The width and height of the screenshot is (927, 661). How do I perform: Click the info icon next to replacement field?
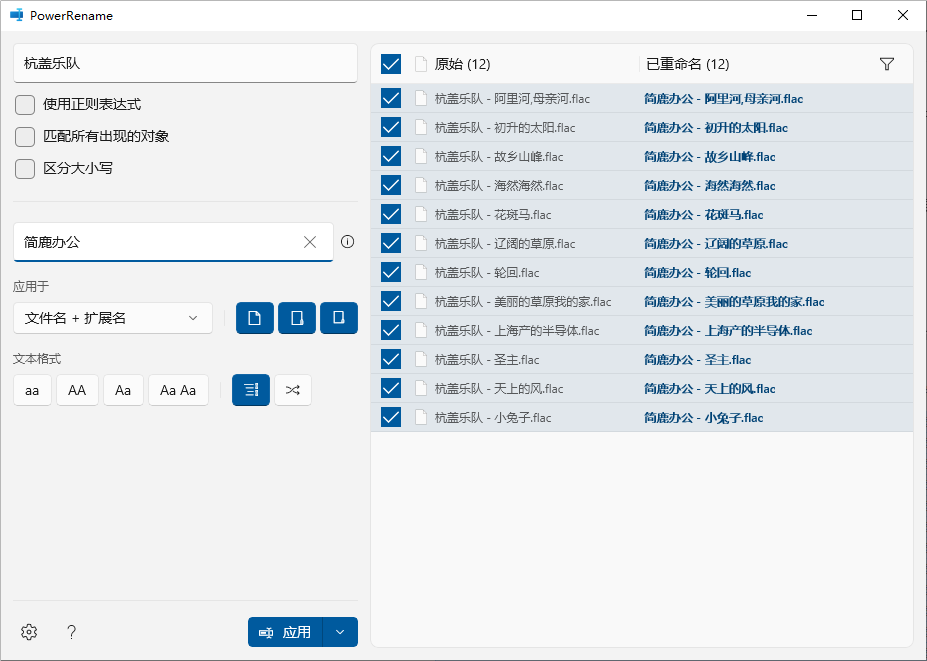pyautogui.click(x=347, y=241)
